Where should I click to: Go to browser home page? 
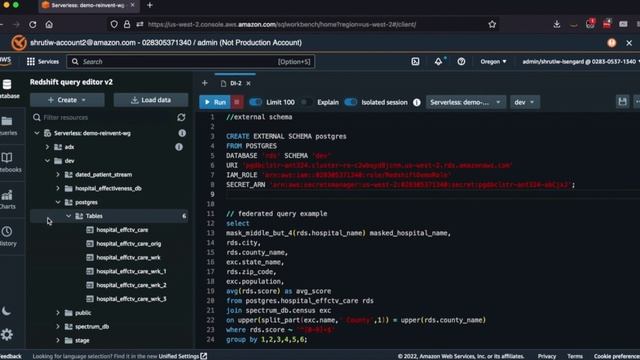49,24
